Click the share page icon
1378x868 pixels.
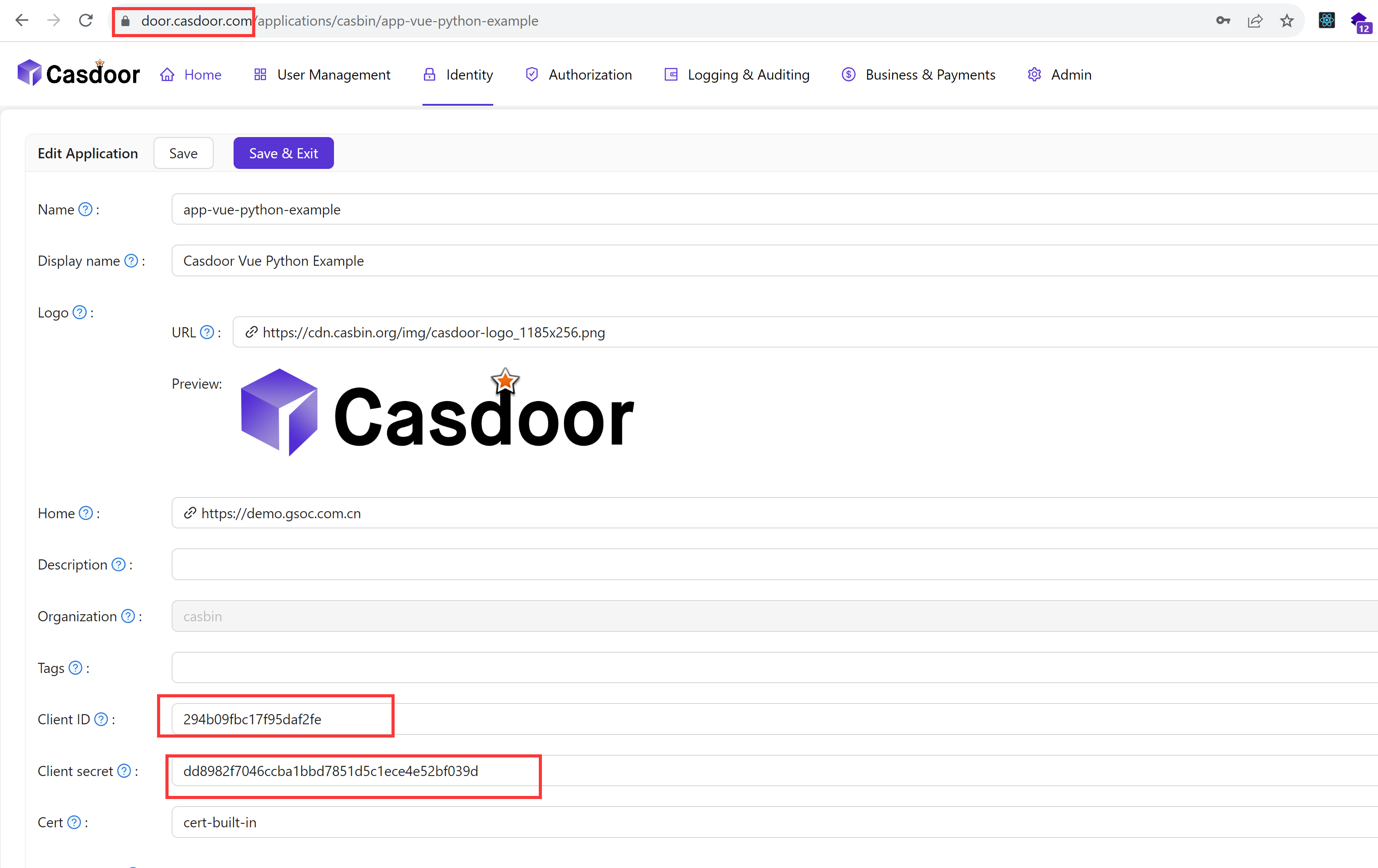pyautogui.click(x=1255, y=21)
